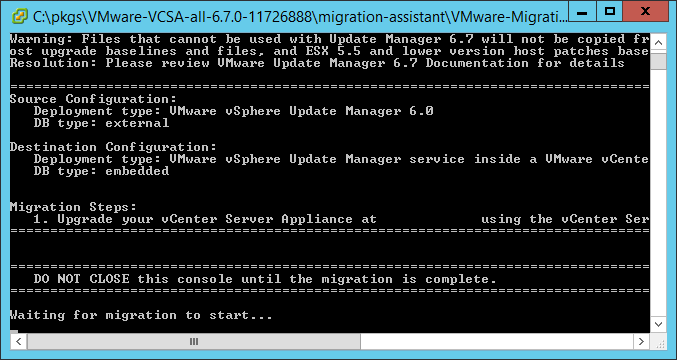Click the 'DB type: external' line
The width and height of the screenshot is (677, 360).
click(101, 123)
